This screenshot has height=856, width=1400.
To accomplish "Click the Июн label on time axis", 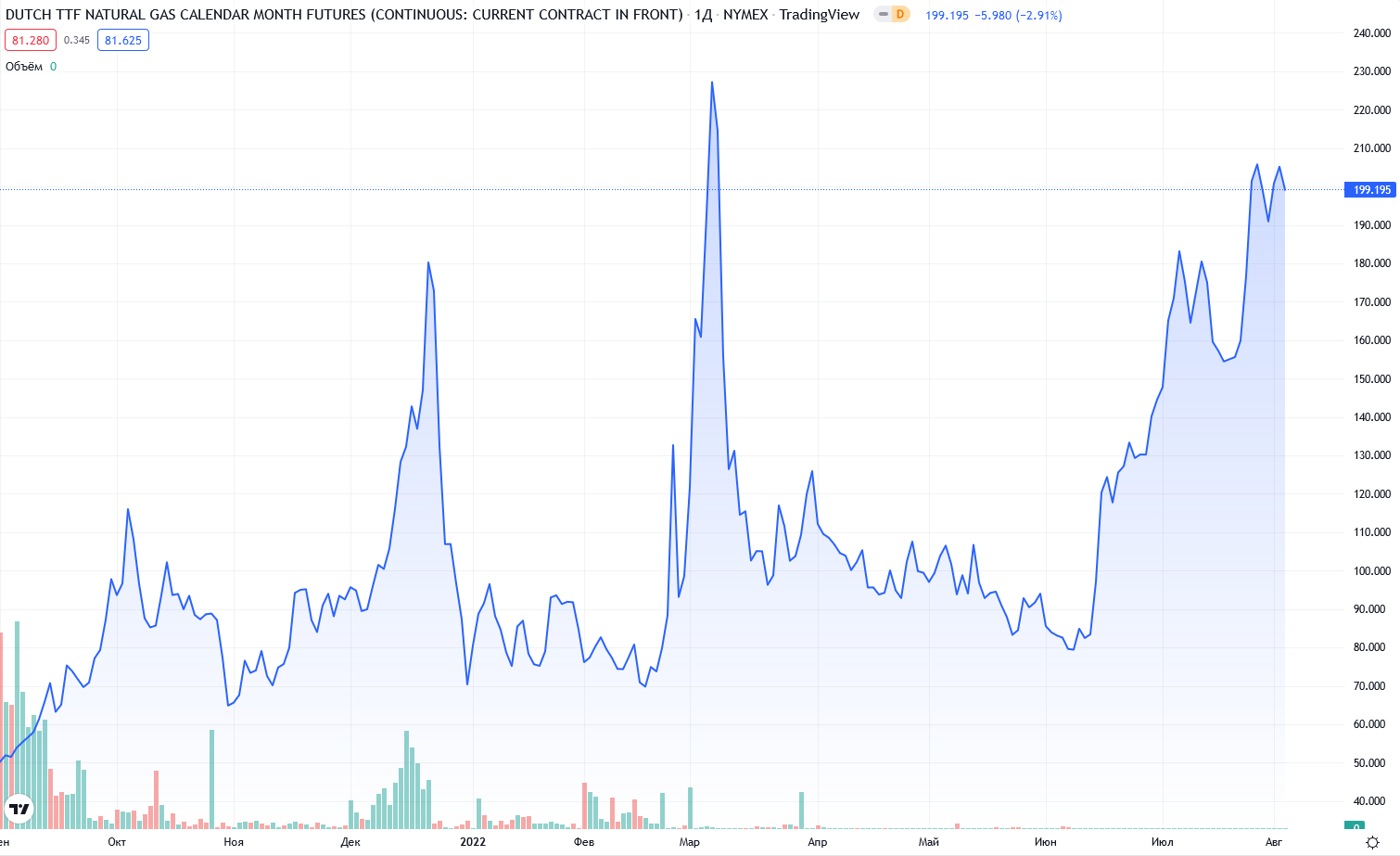I will (x=1045, y=842).
